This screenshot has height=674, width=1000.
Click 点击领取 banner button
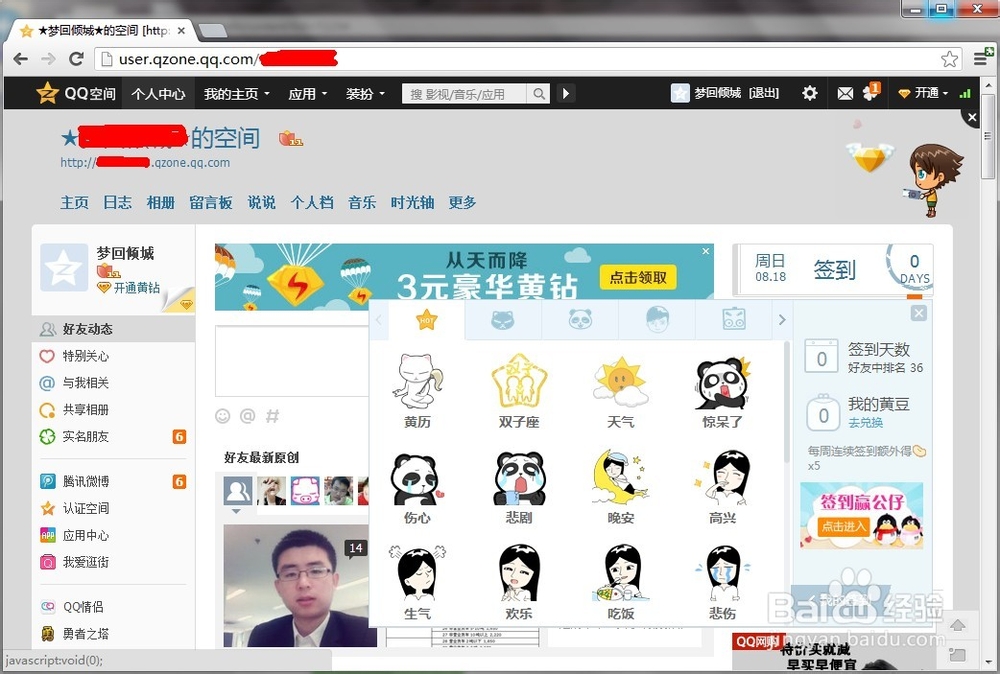pos(638,277)
